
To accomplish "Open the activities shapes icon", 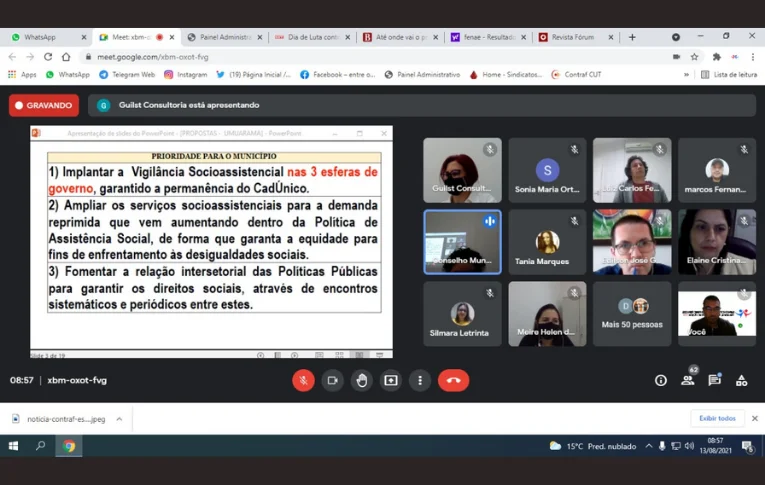I will pos(741,380).
